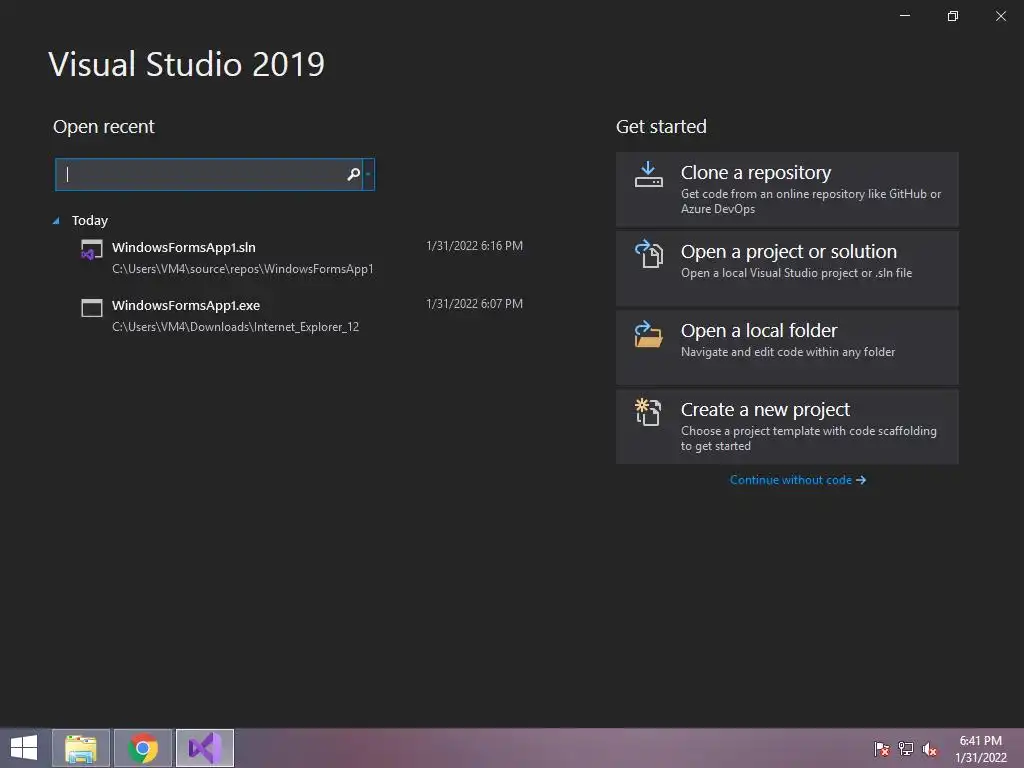Open the Windows Start menu
Image resolution: width=1024 pixels, height=768 pixels.
pyautogui.click(x=24, y=748)
